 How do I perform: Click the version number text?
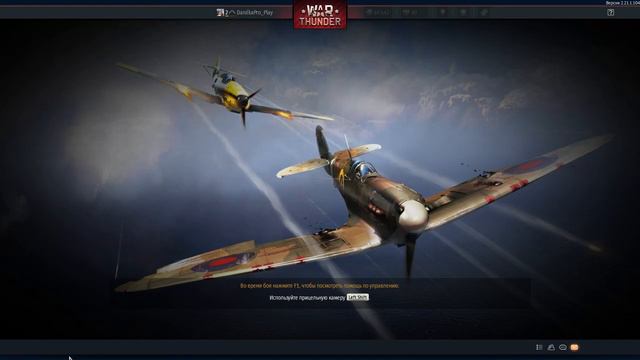622,3
